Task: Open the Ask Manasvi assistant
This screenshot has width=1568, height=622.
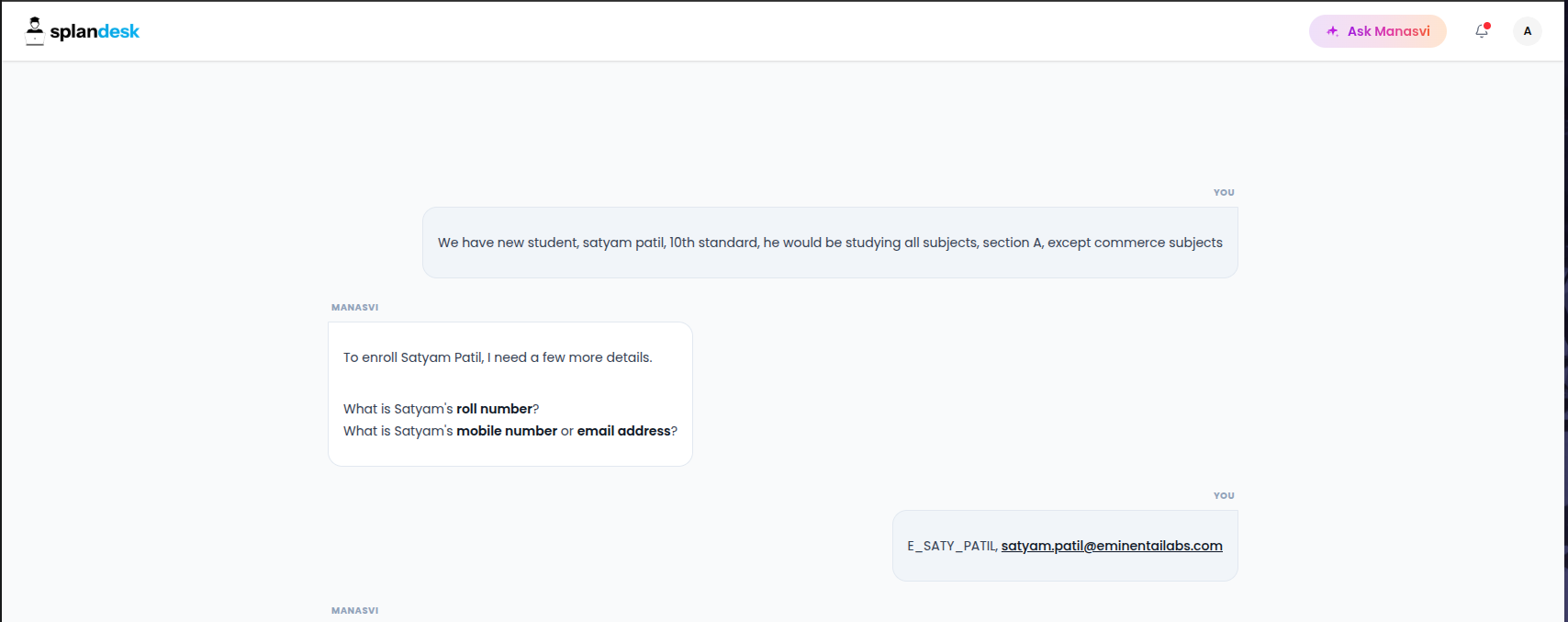Action: click(1377, 31)
